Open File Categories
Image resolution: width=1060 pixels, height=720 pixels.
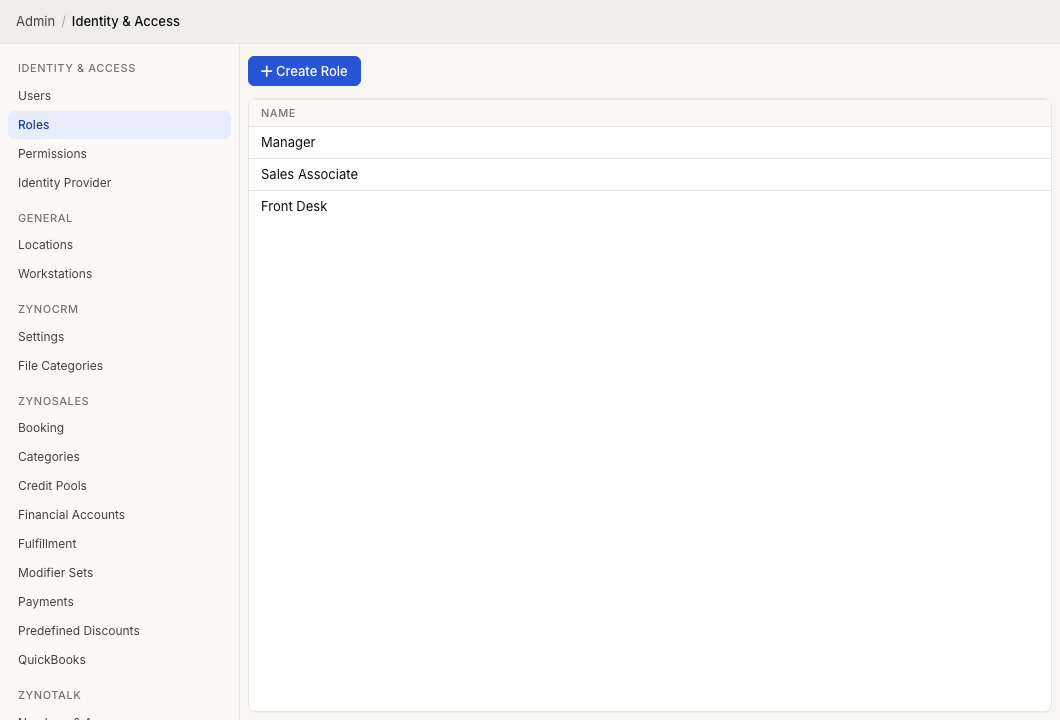(120, 366)
